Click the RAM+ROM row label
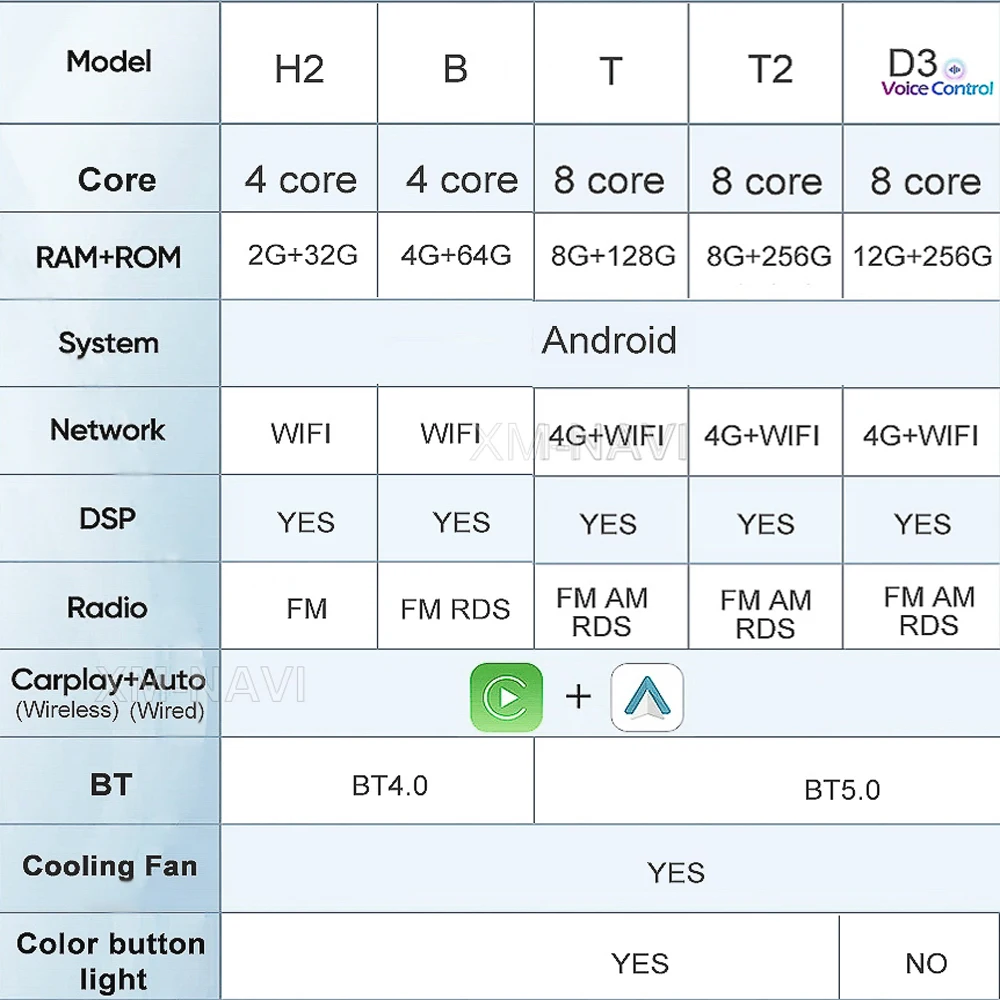Screen dimensions: 1000x1000 click(108, 257)
